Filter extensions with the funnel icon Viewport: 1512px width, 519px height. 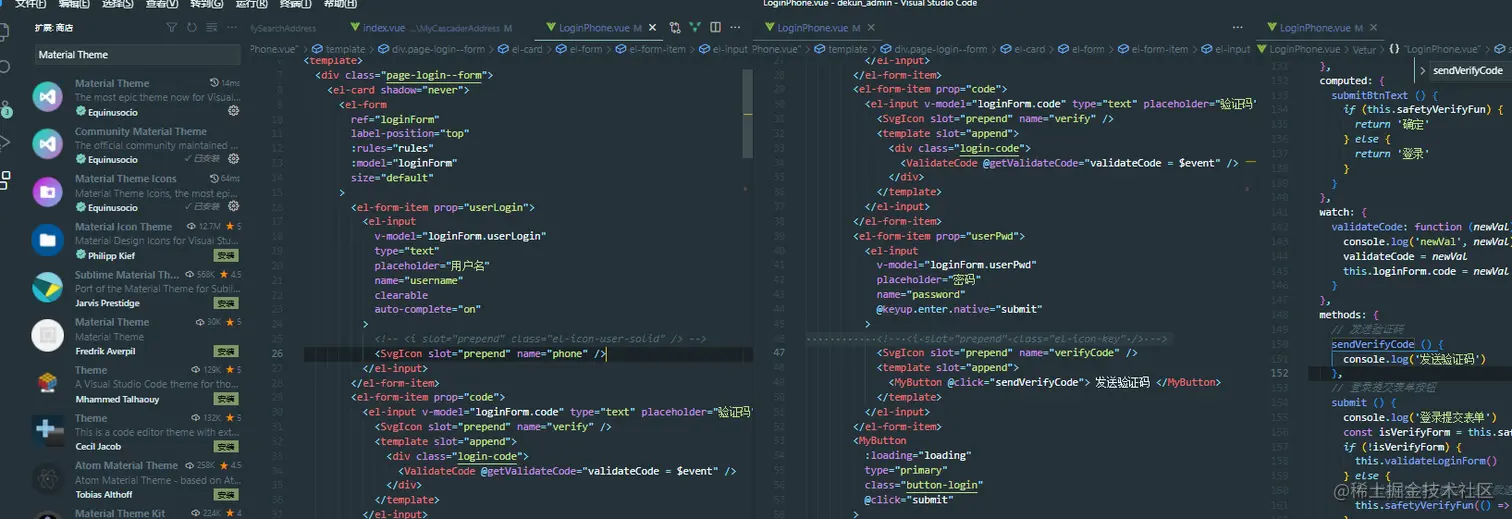tap(171, 28)
